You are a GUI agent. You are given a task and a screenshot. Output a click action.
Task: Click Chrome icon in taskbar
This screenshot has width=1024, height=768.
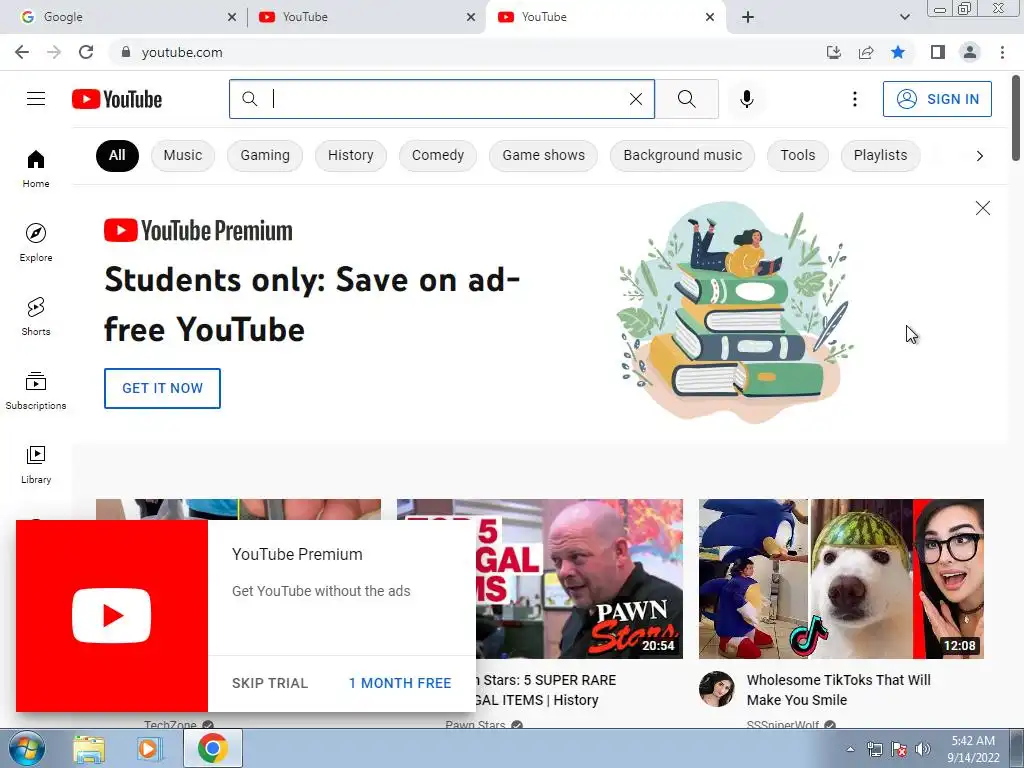pos(213,748)
